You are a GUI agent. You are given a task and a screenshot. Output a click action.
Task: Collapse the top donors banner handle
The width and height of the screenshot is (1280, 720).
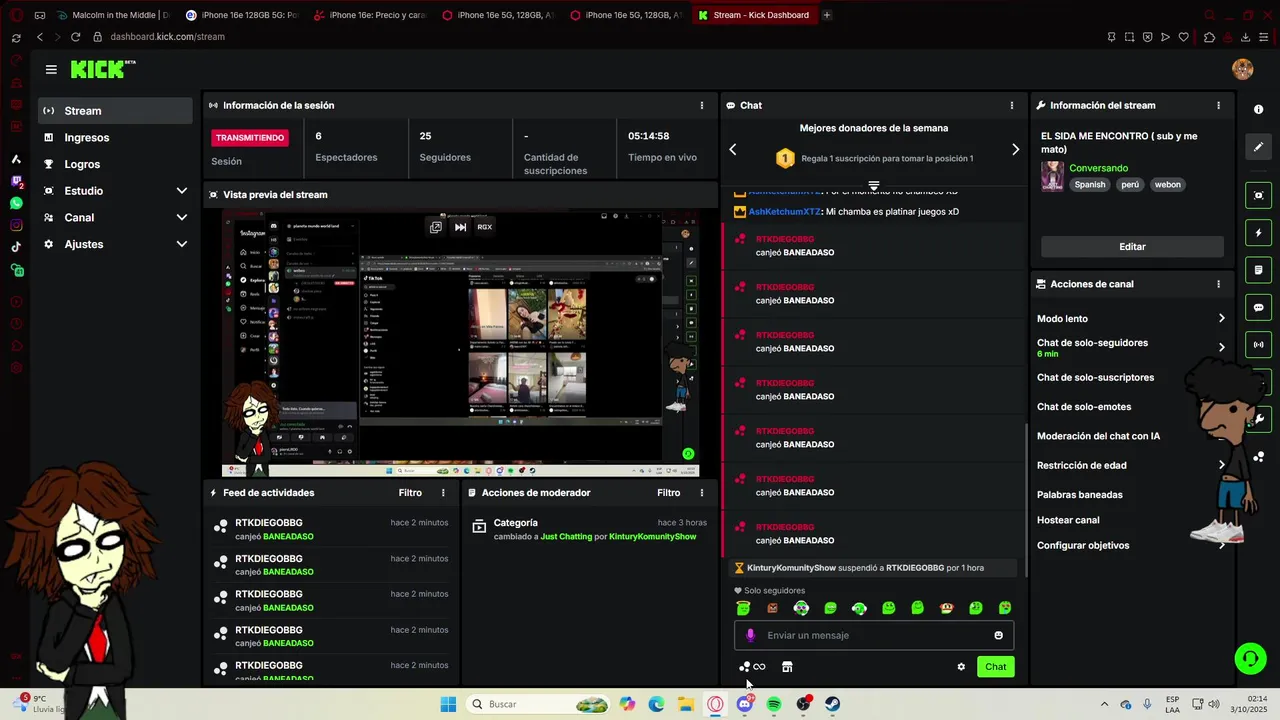(x=873, y=186)
